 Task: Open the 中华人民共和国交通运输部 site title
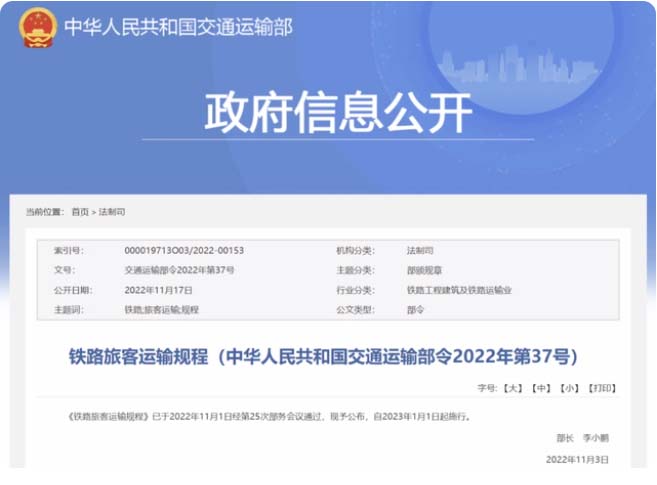178,28
